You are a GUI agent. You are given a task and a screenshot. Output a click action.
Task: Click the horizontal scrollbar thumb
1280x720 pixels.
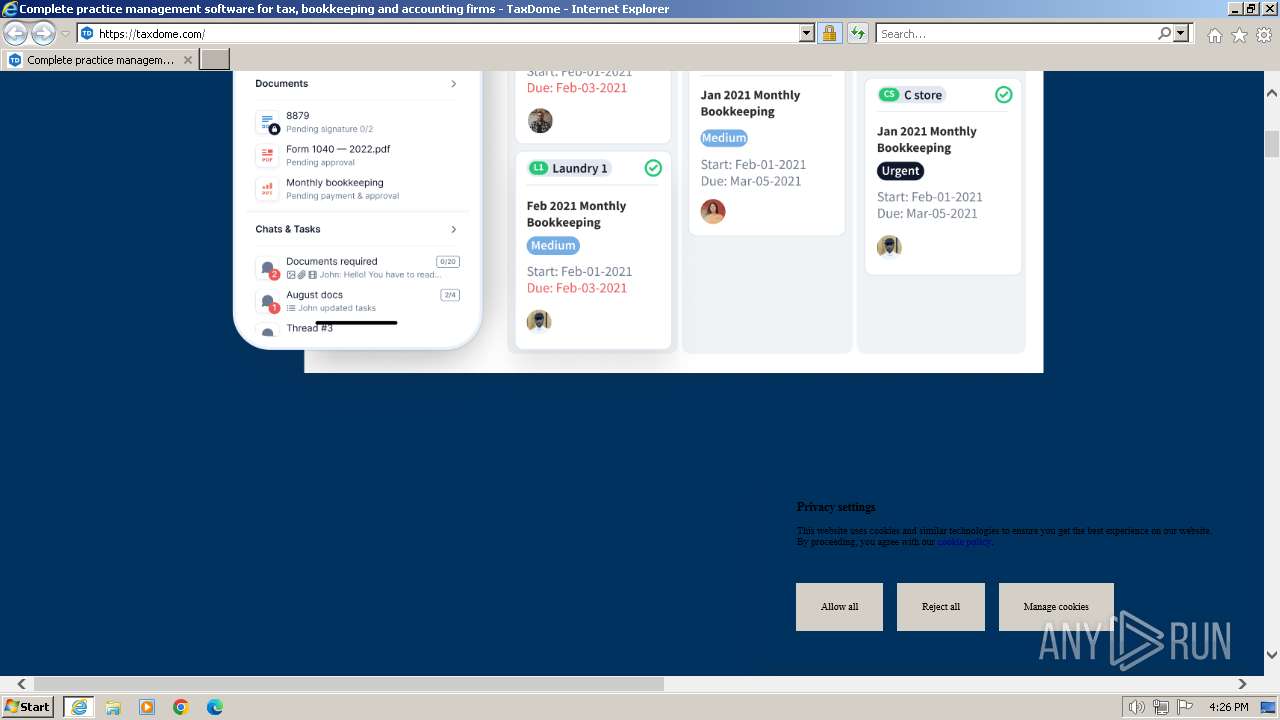pos(349,684)
